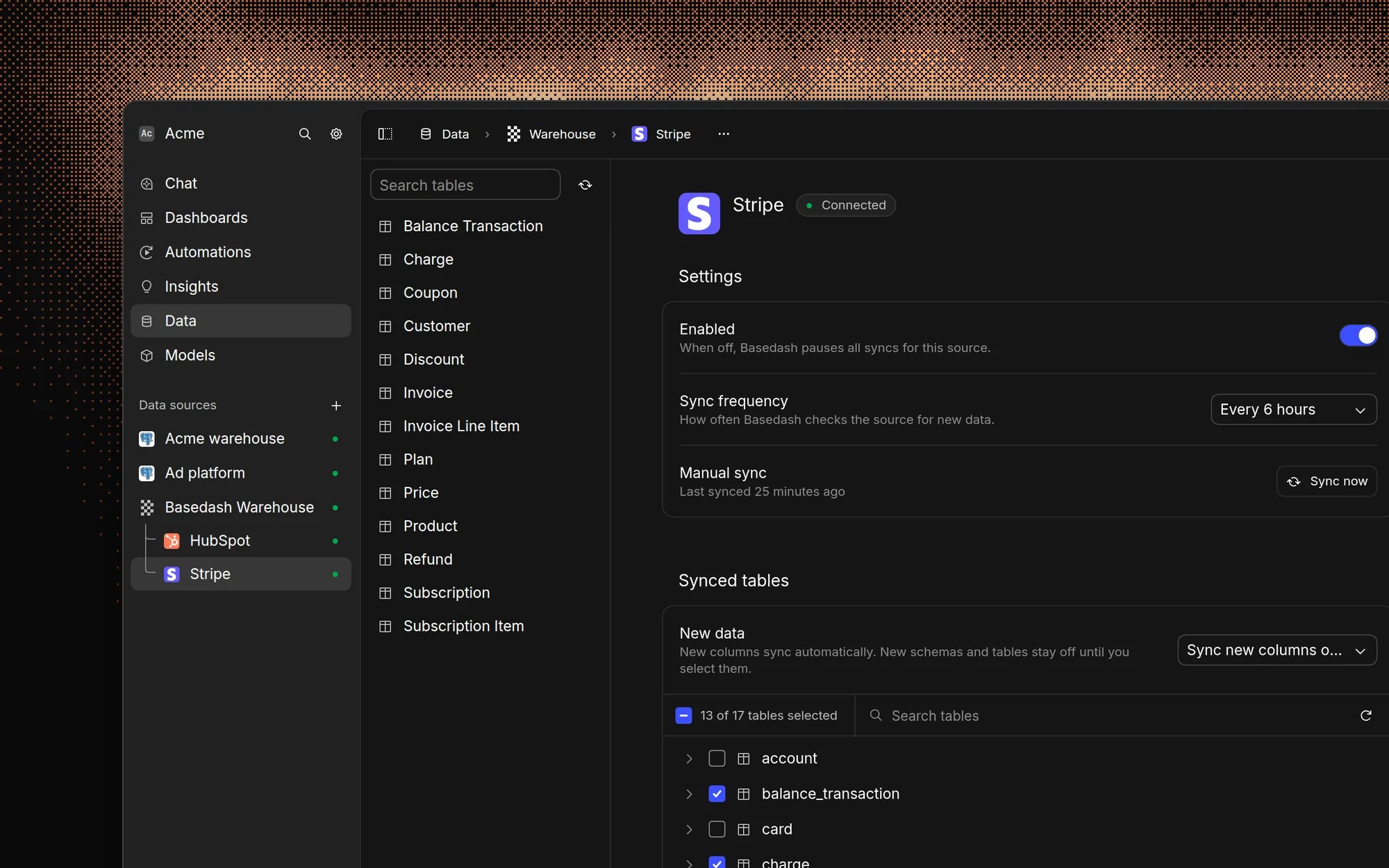Open the Discount table
The height and width of the screenshot is (868, 1389).
(x=485, y=360)
